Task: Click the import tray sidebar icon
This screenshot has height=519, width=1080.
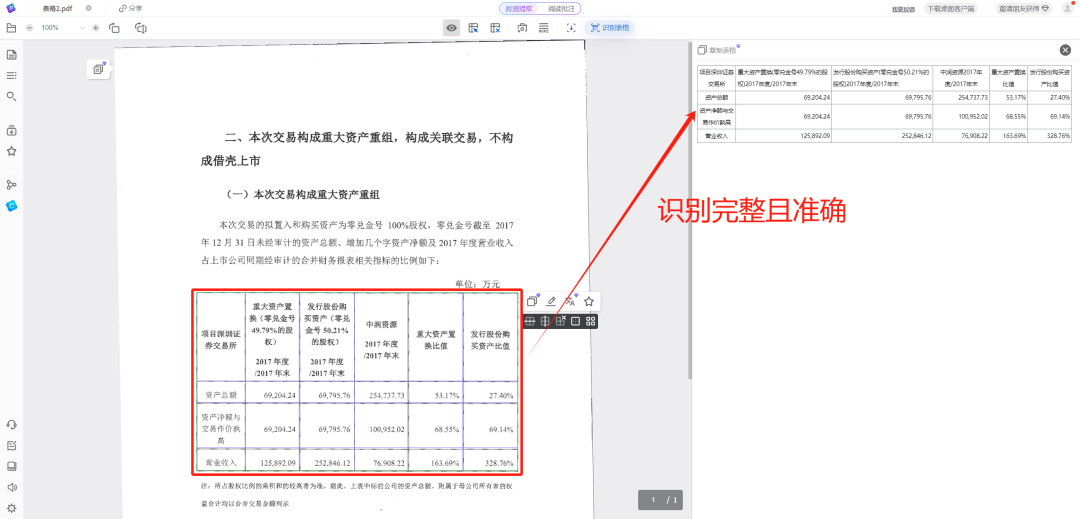Action: pos(11,131)
